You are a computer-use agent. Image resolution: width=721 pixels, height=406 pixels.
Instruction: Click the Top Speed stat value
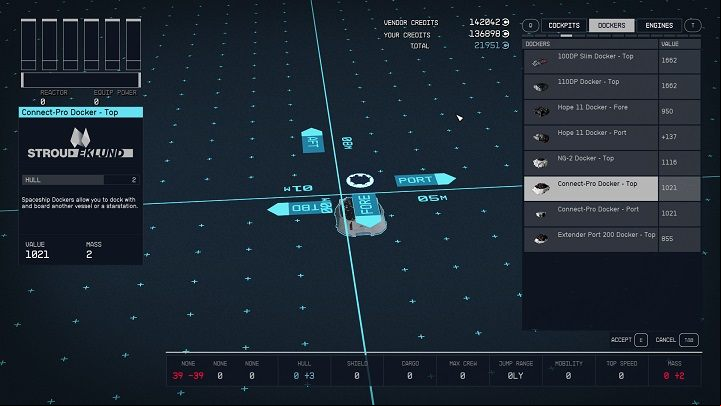click(621, 376)
